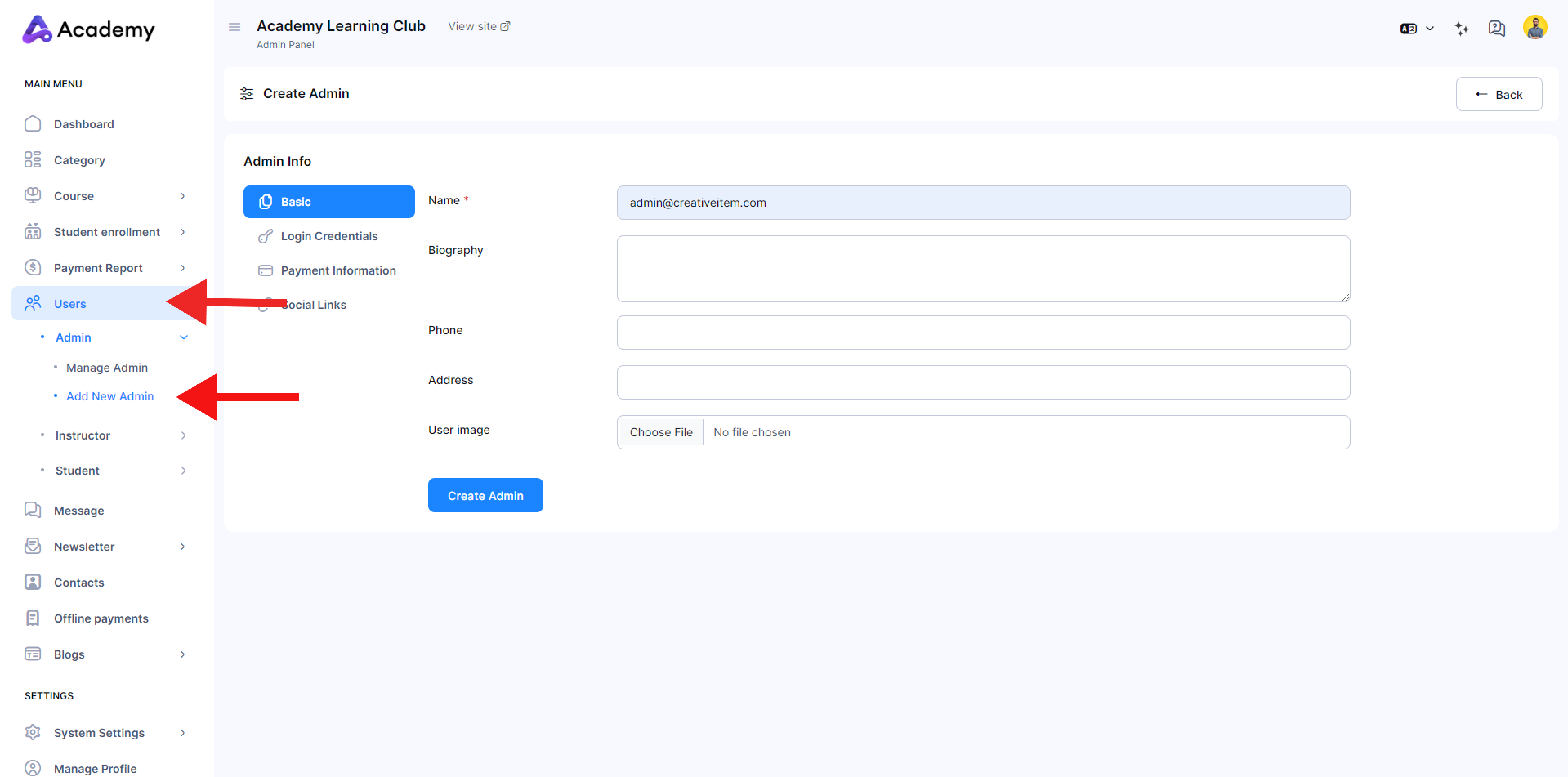Open Manage Admin in sidebar
Screen dimensions: 1568x777
point(107,368)
